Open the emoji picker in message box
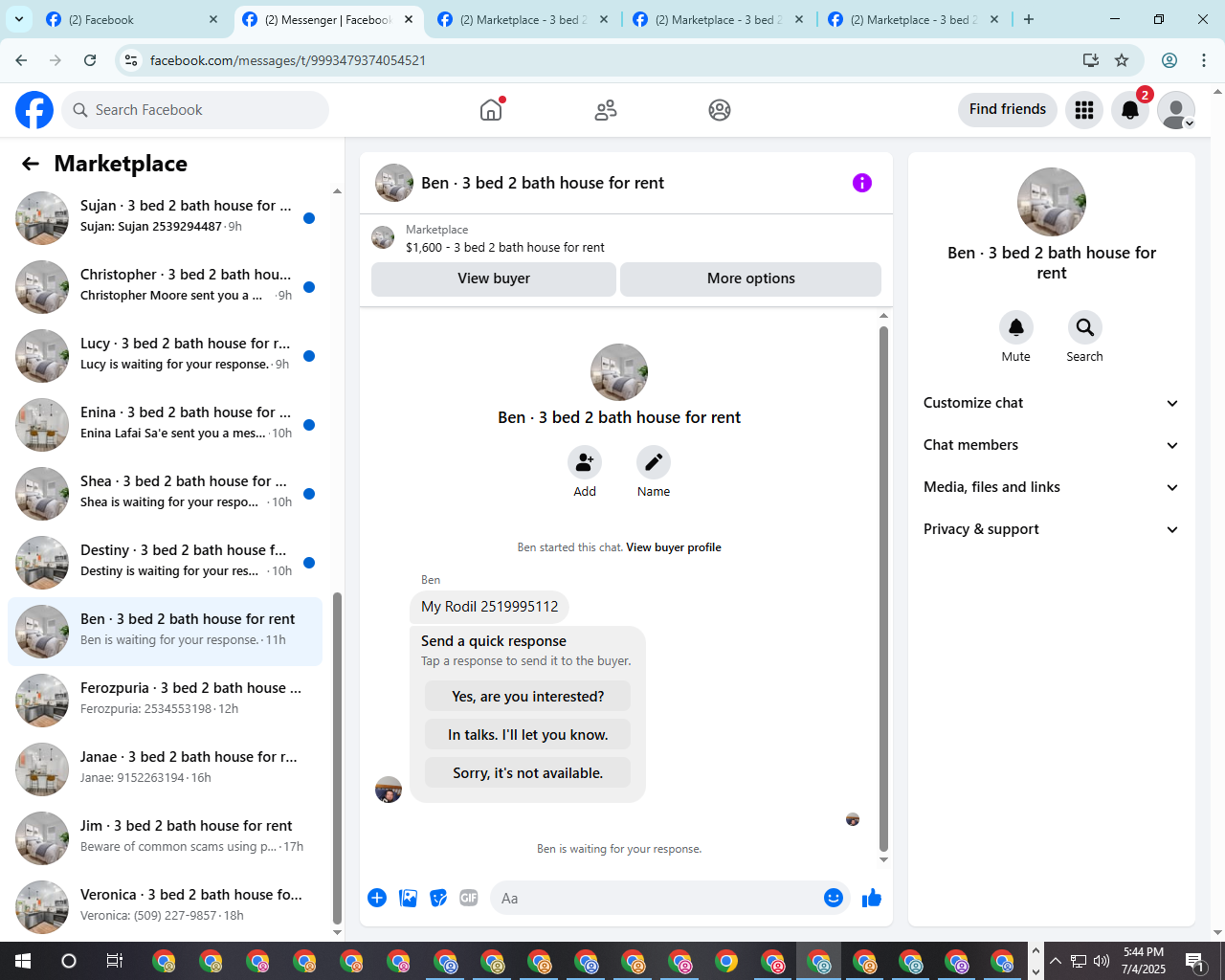1225x980 pixels. 834,898
